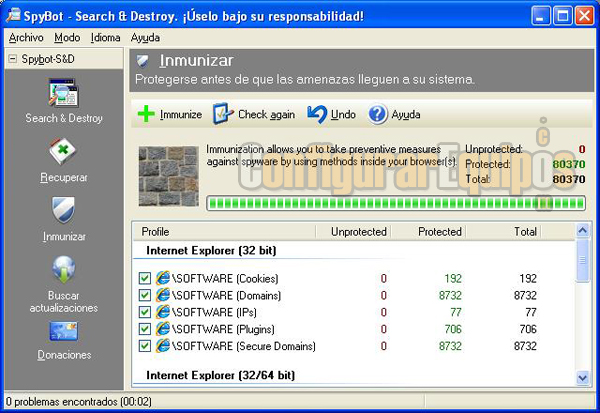The width and height of the screenshot is (600, 413).
Task: Select the Internet Explorer (32 bit) group heading
Action: click(x=211, y=250)
